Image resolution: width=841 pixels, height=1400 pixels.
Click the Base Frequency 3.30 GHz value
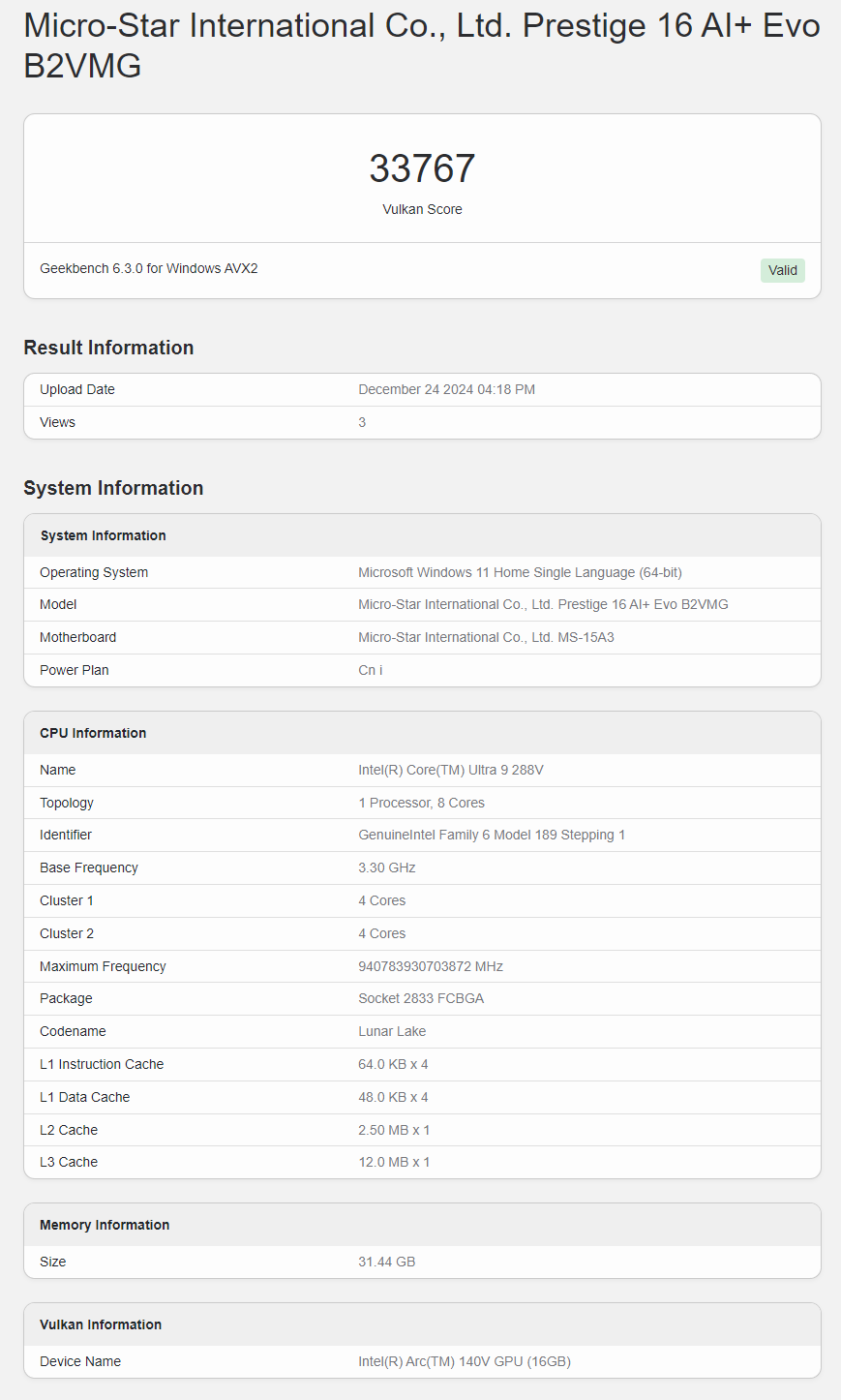tap(387, 867)
